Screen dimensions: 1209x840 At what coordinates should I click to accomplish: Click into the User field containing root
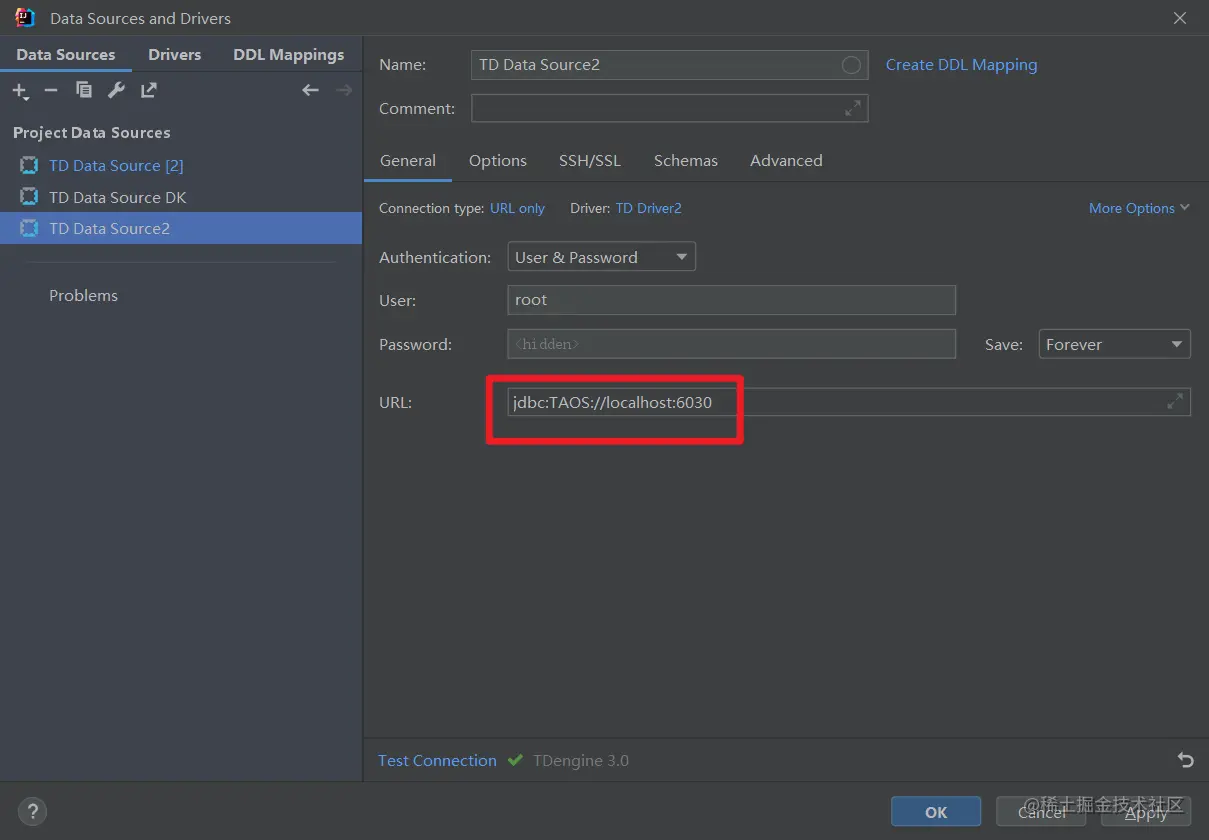[731, 300]
